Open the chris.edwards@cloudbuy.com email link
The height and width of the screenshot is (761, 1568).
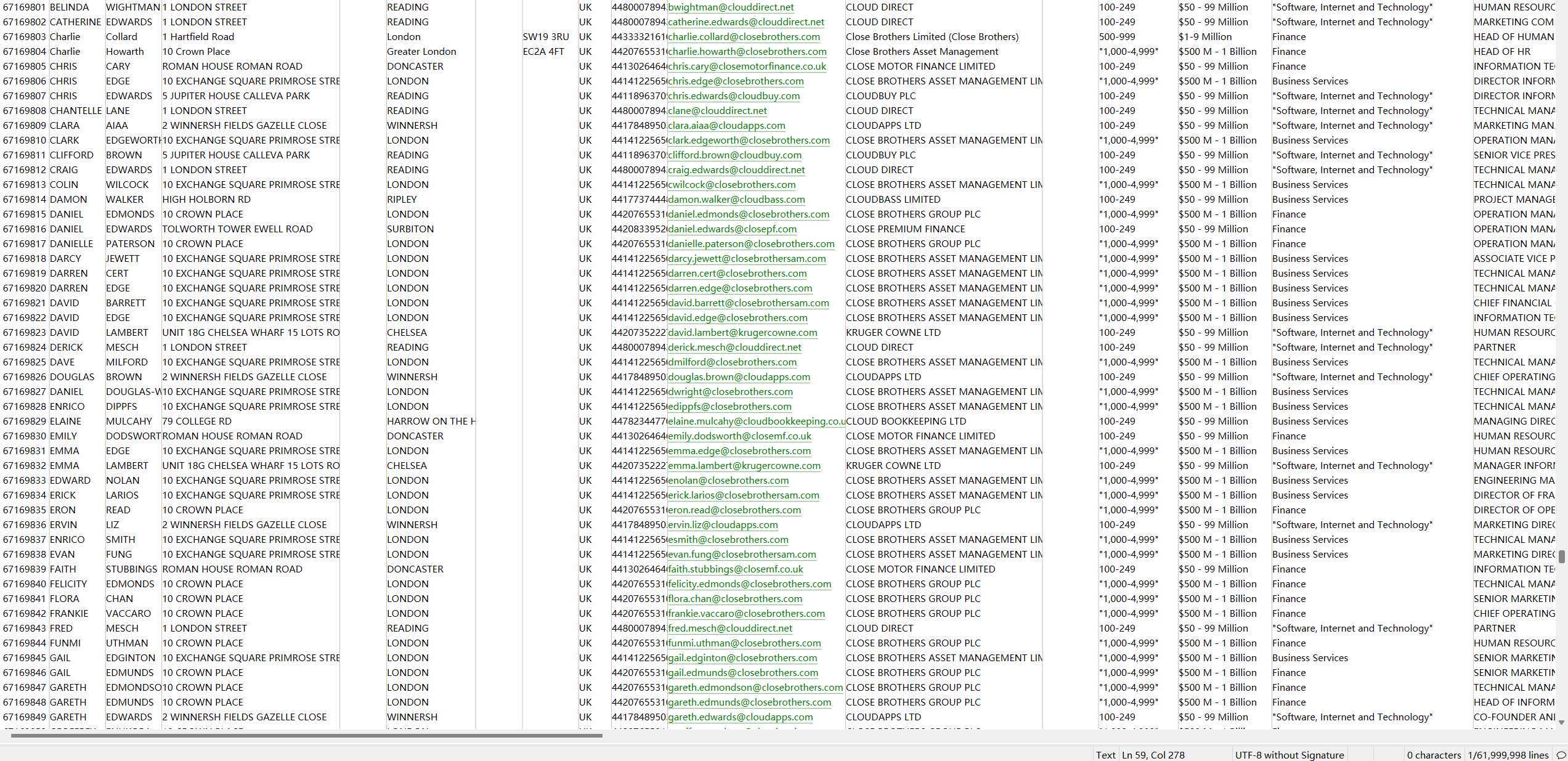tap(734, 96)
